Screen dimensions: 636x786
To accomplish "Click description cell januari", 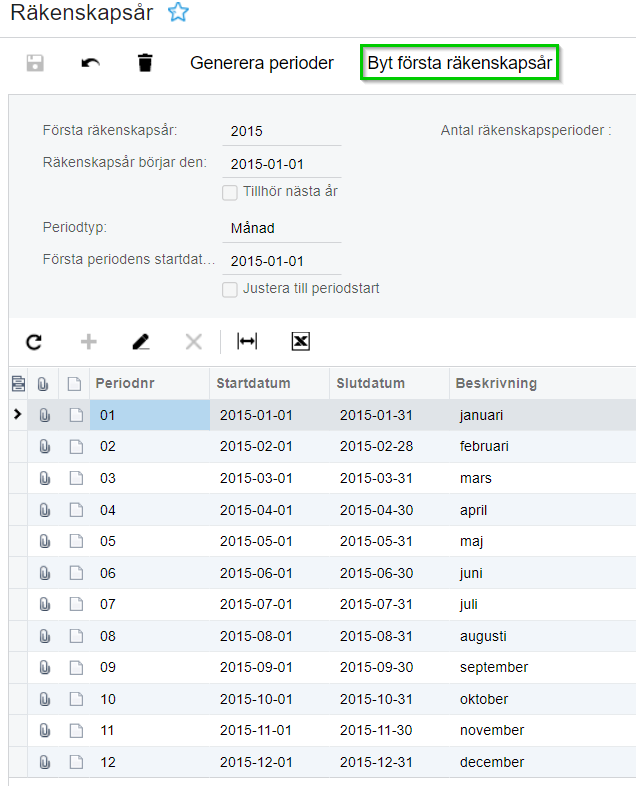I will pos(543,415).
